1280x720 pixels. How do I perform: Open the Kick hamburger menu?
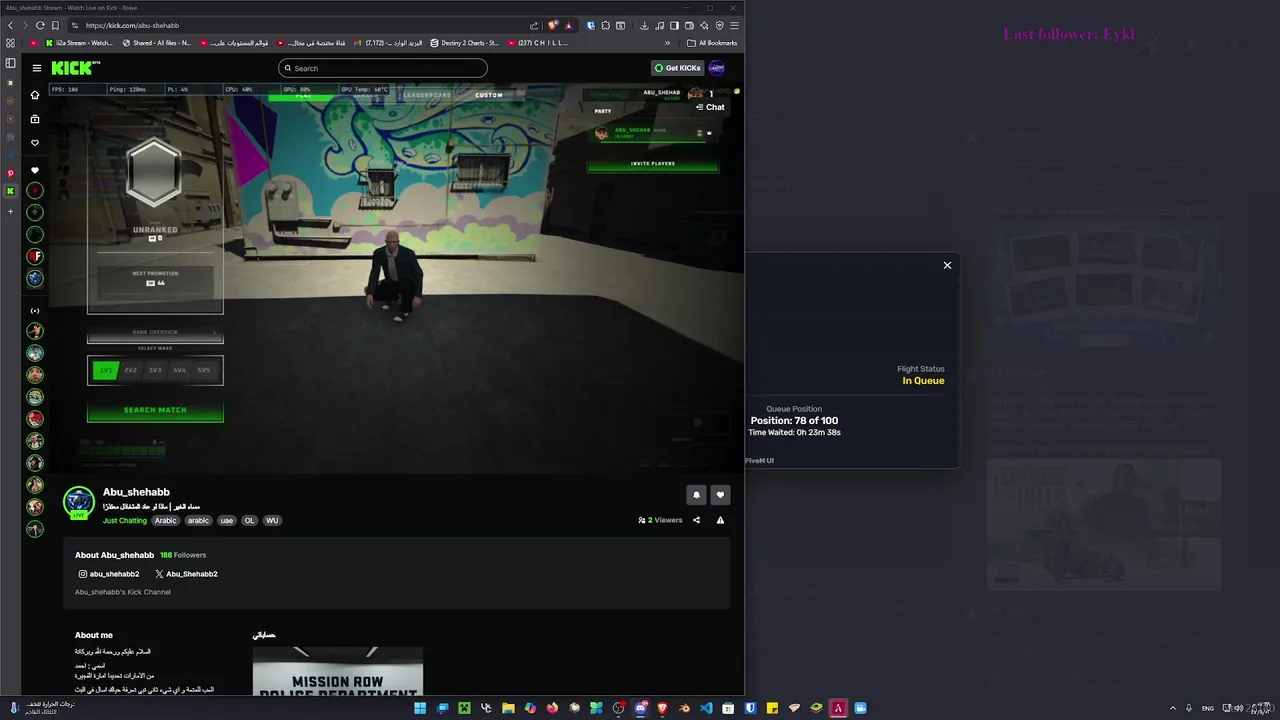[x=37, y=68]
